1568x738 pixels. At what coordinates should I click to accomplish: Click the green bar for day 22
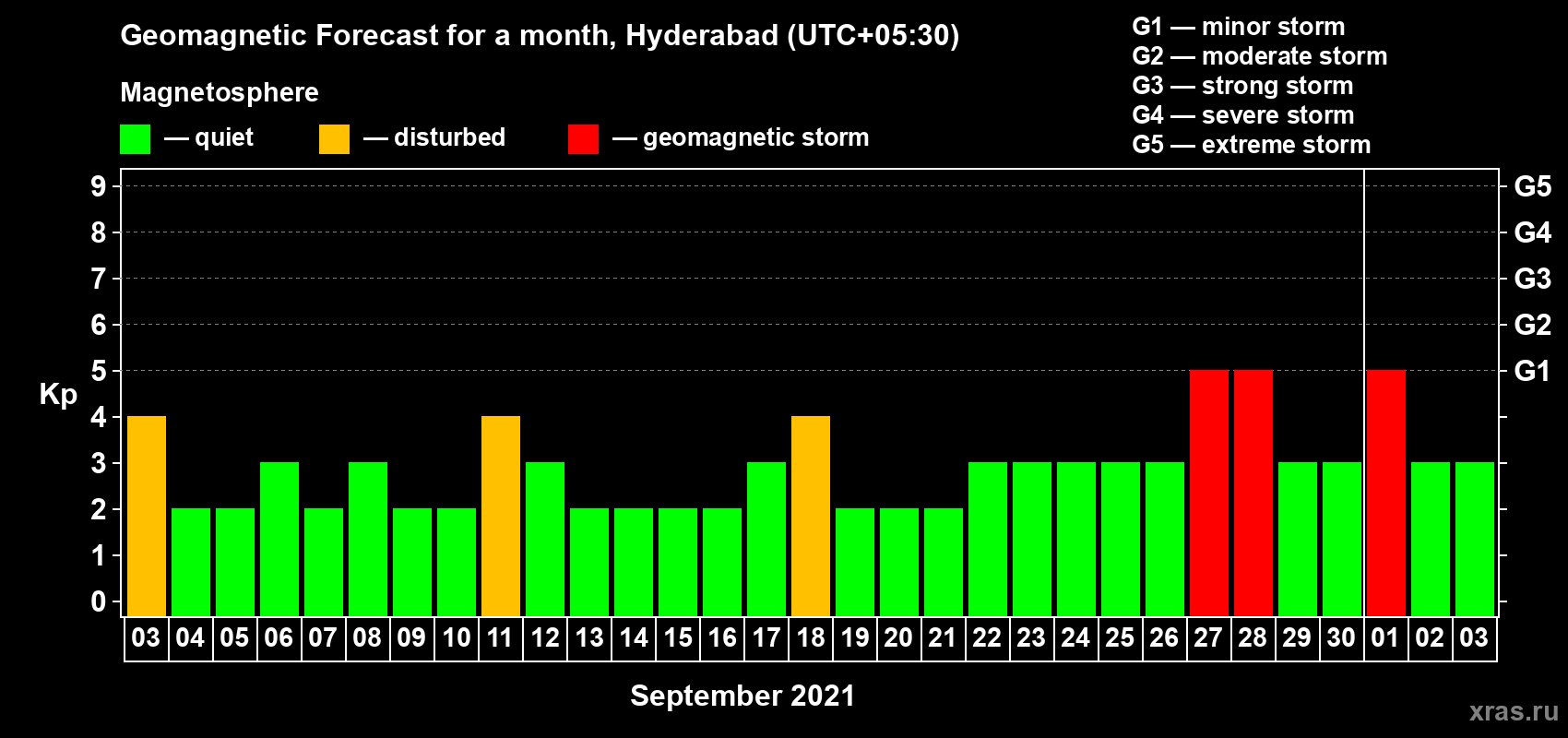(x=988, y=540)
